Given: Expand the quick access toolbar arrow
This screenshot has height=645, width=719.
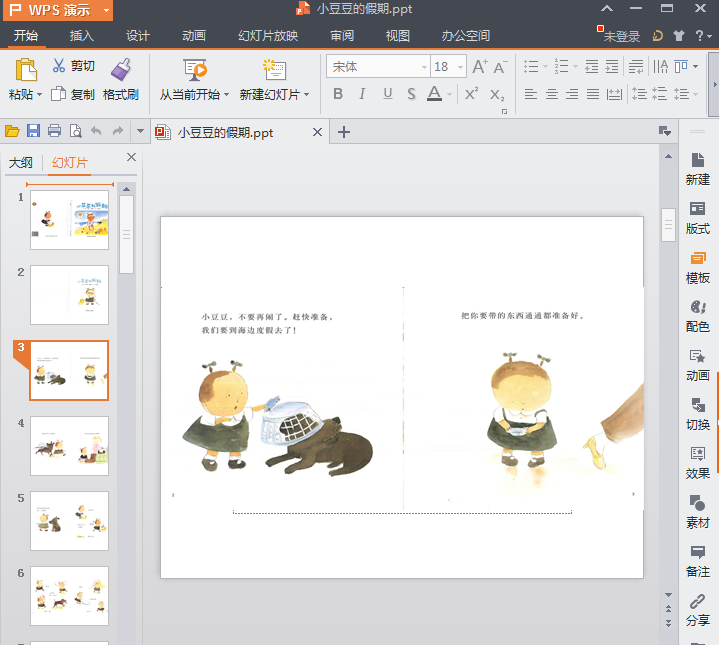Looking at the screenshot, I should point(140,131).
